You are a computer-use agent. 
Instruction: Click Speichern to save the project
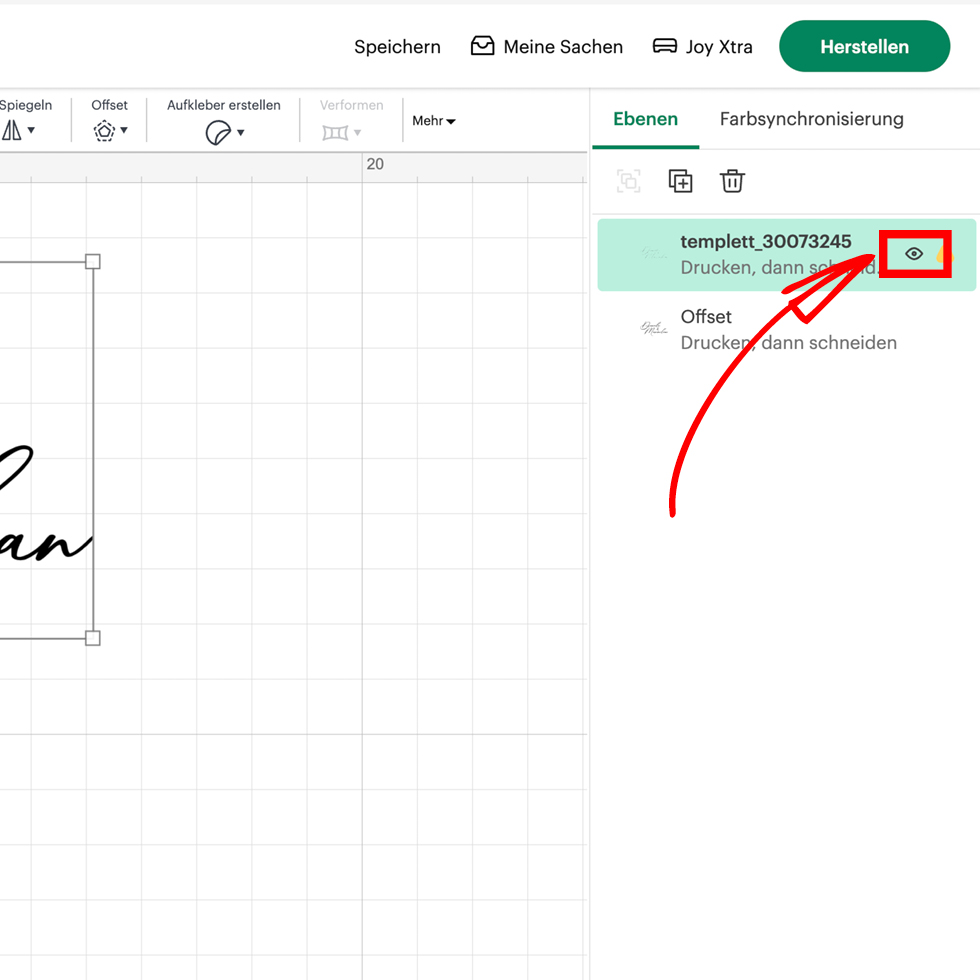point(397,47)
